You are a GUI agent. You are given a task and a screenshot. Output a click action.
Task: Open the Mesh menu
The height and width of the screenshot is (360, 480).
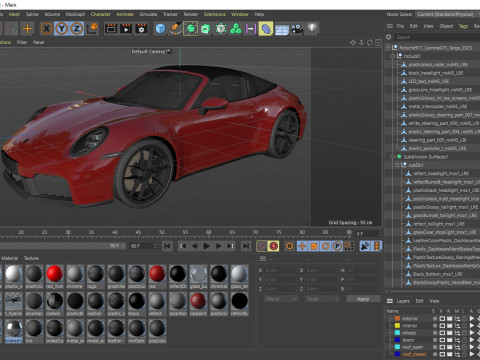[14, 14]
